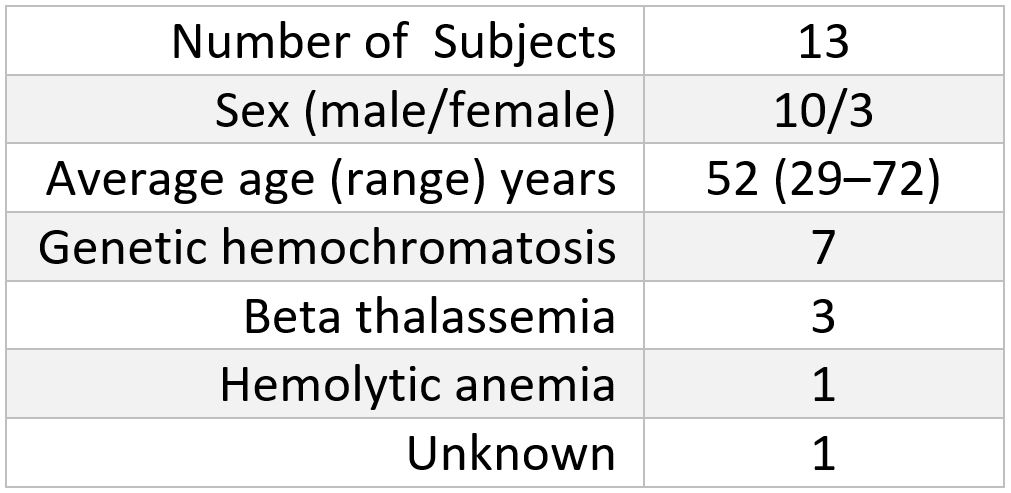The height and width of the screenshot is (493, 1011).
Task: Click the "Genetic hemochromatosis" label cell
Action: (x=327, y=247)
